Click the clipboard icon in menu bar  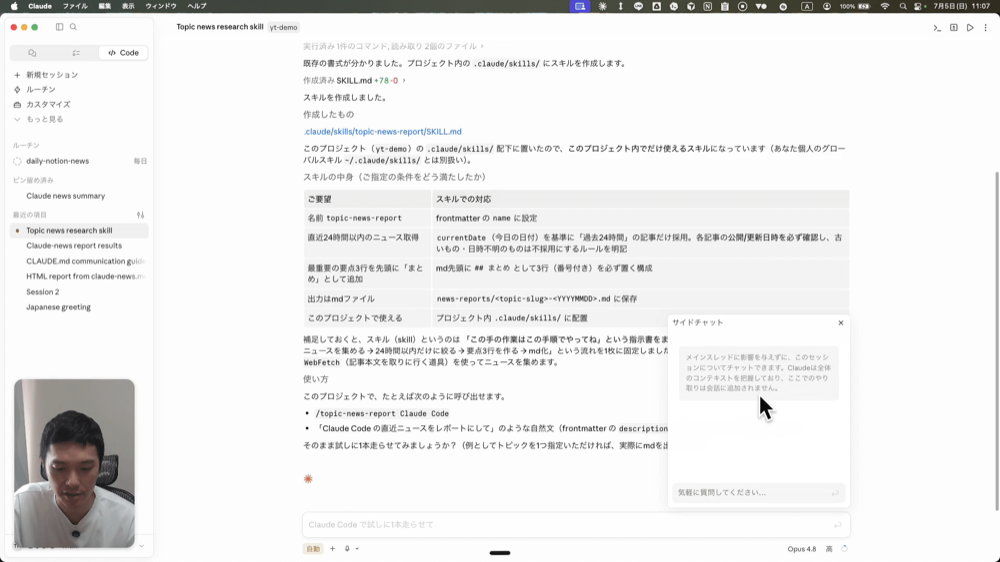(725, 6)
